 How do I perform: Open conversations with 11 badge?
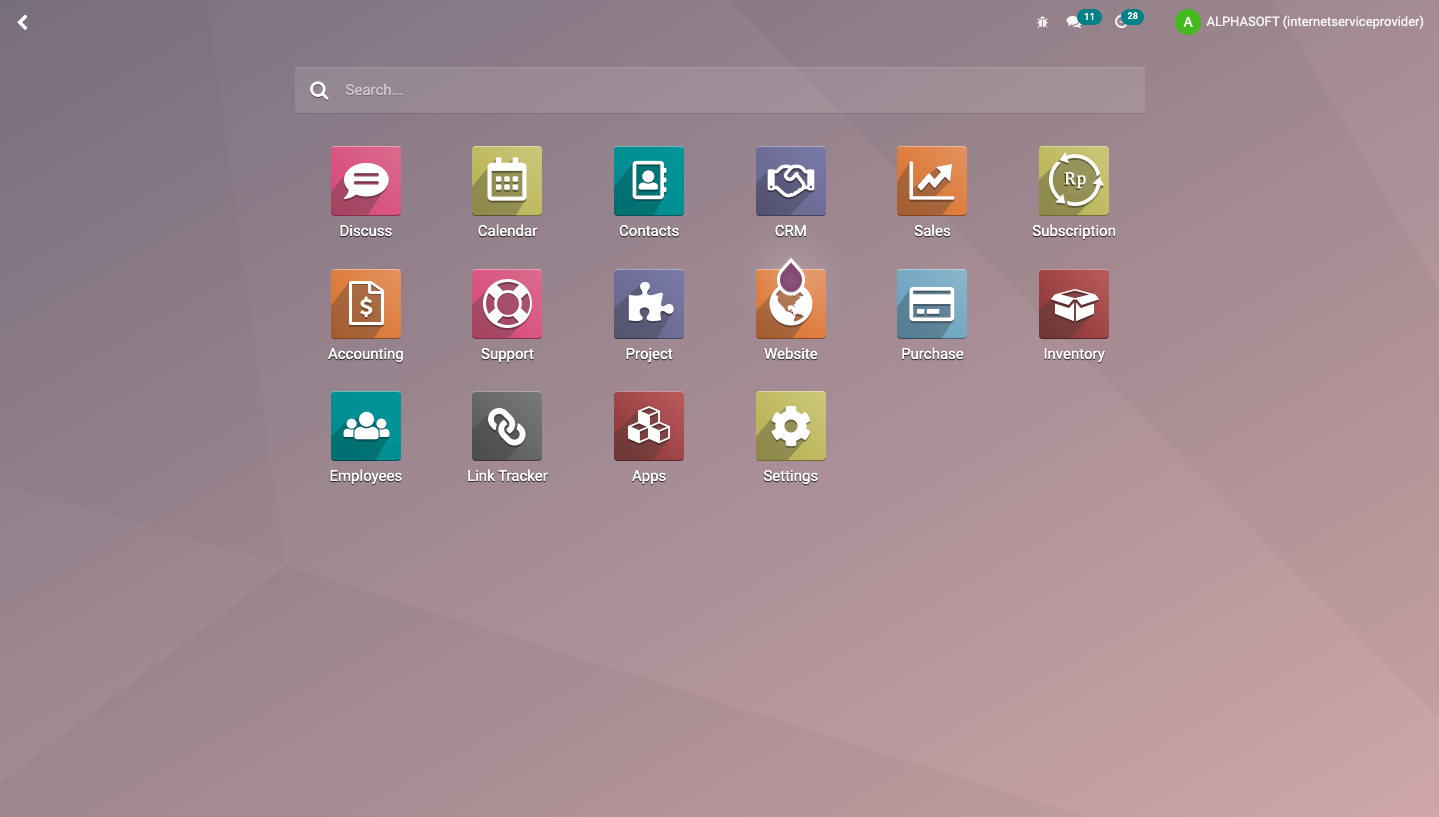coord(1083,20)
